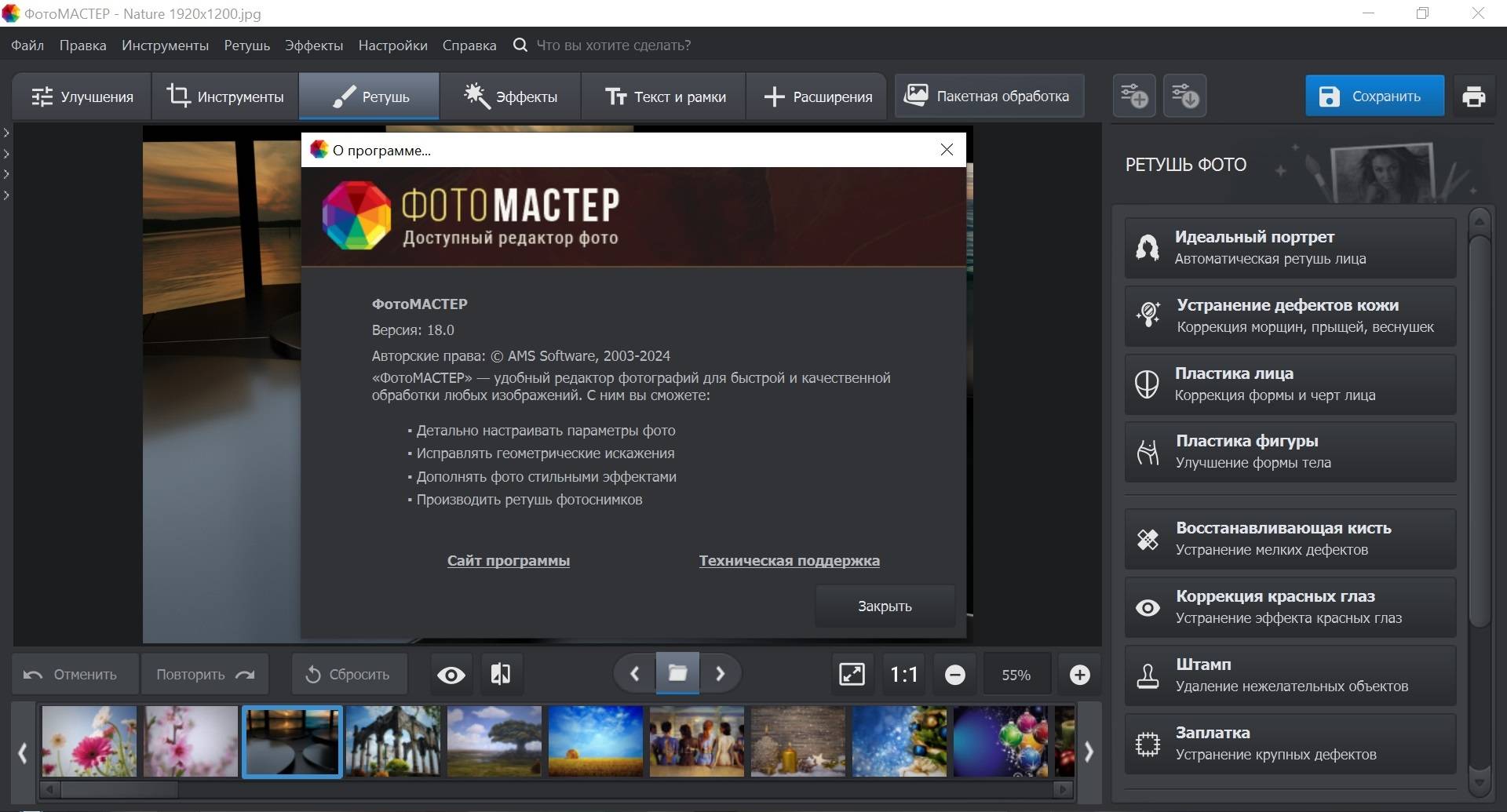1507x812 pixels.
Task: Open the folder icon between navigation arrows
Action: (x=677, y=673)
